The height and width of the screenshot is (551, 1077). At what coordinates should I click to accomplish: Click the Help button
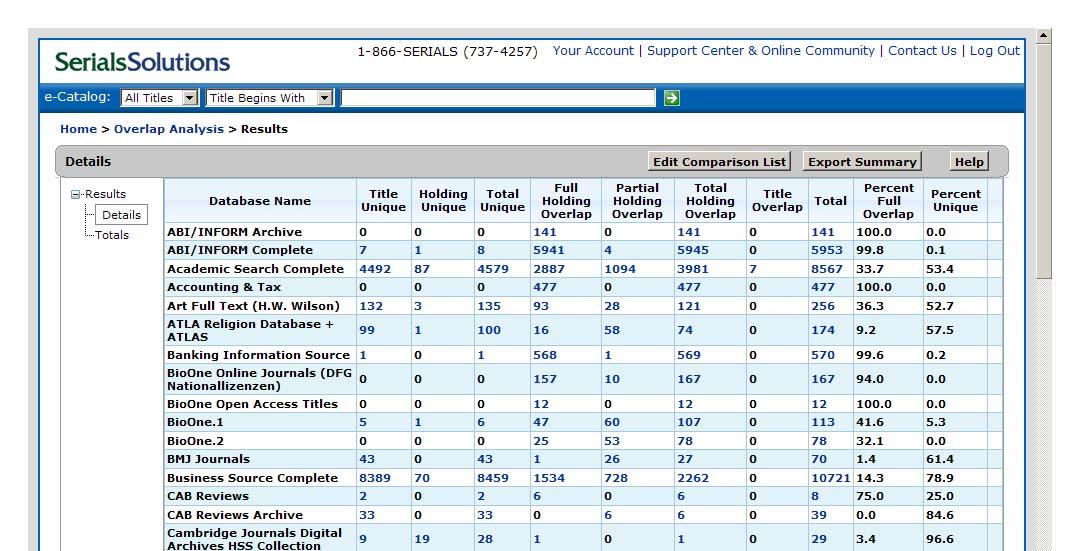[x=969, y=162]
